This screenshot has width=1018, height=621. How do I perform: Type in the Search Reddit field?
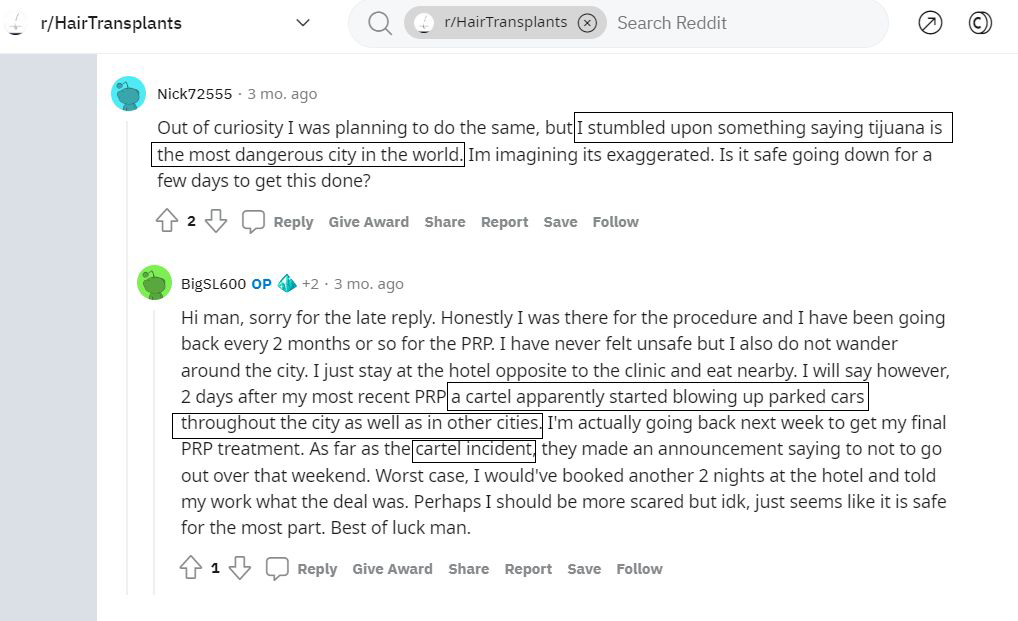740,23
